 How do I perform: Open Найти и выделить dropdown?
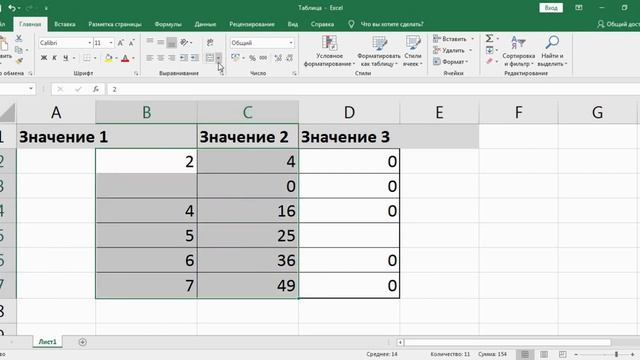552,51
